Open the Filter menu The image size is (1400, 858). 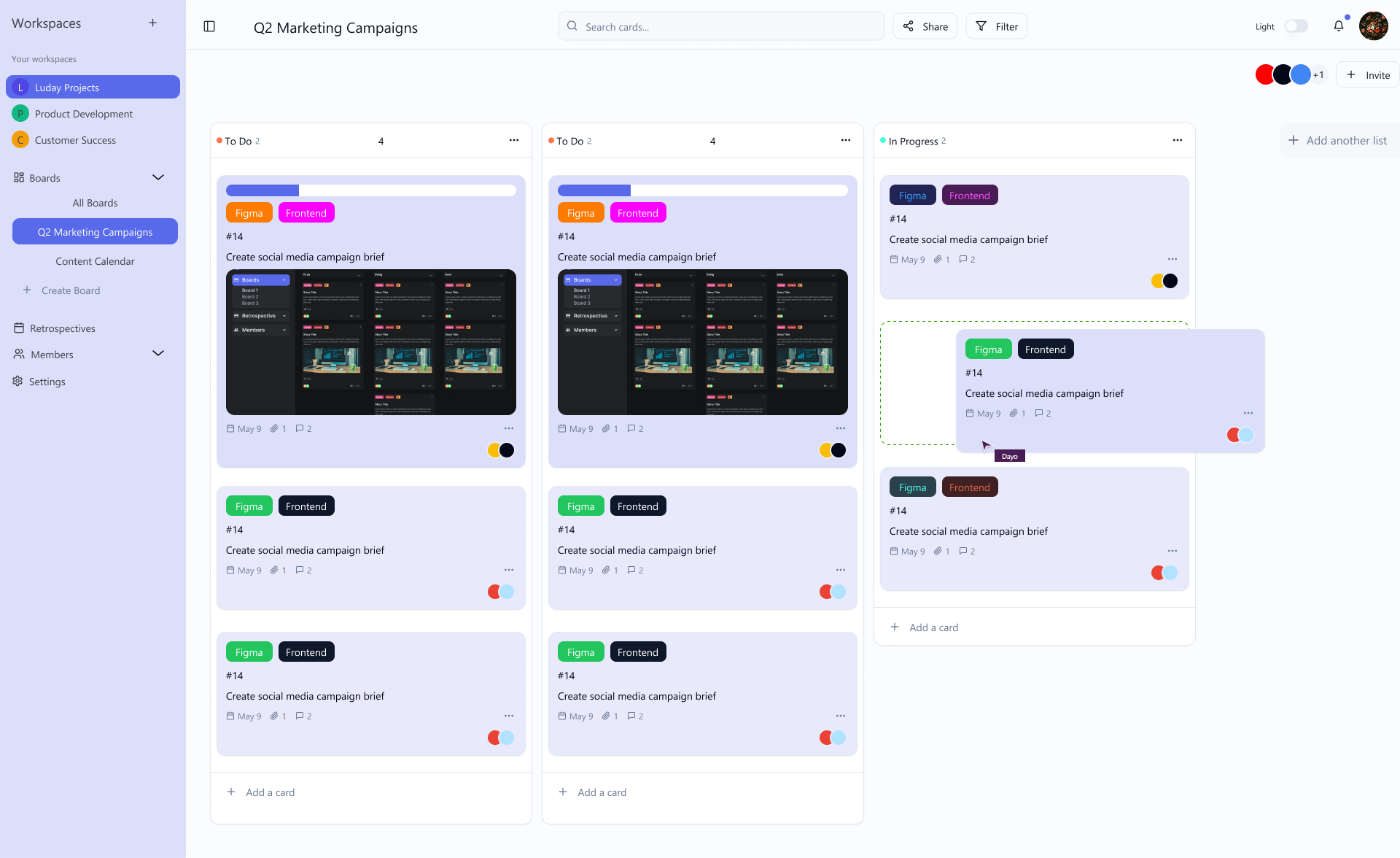996,26
